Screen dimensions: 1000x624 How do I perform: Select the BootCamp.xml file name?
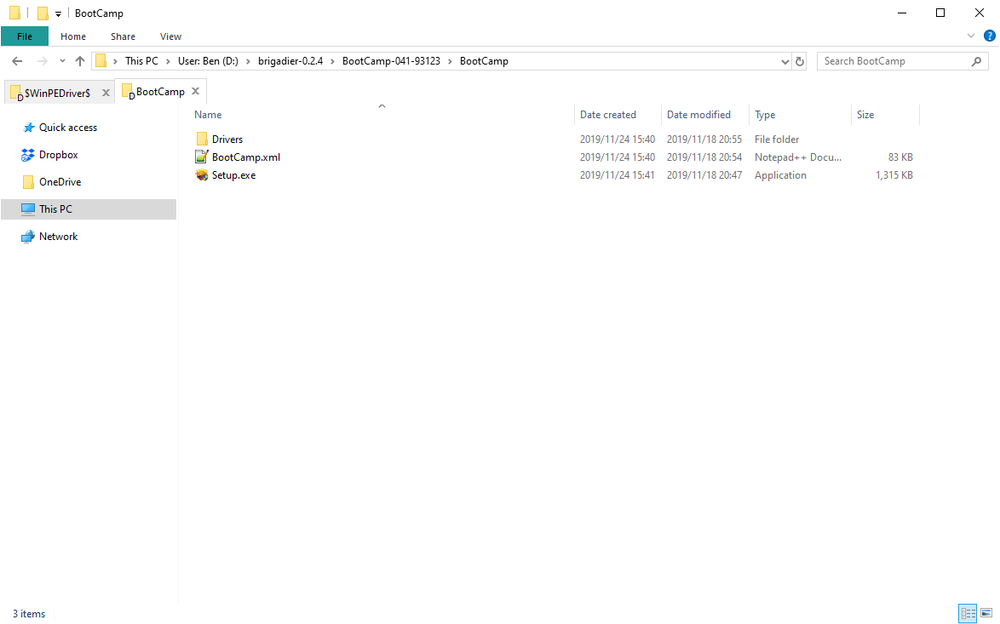click(246, 157)
